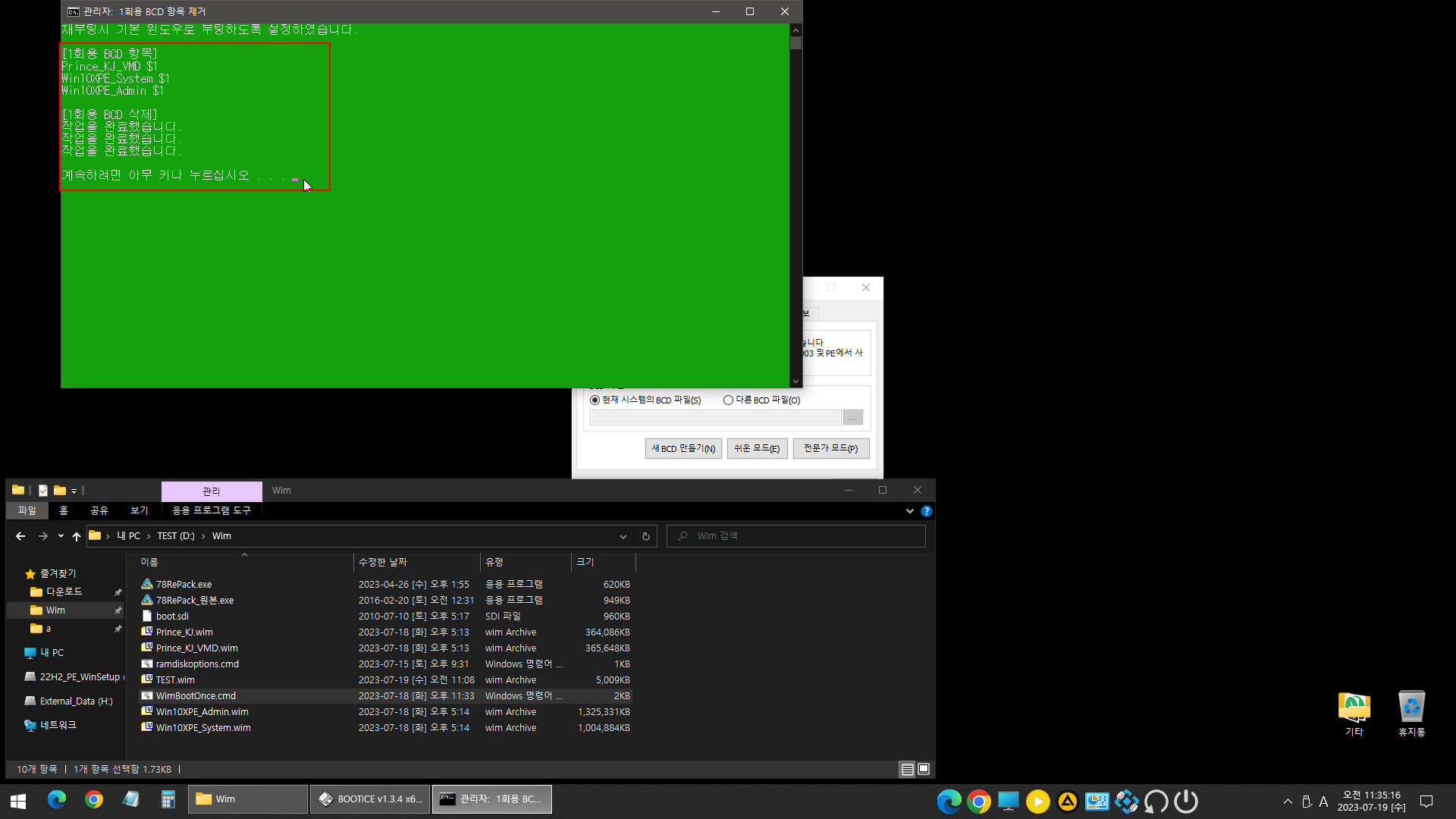Image resolution: width=1456 pixels, height=819 pixels.
Task: Open the 보기 ribbon tab
Action: (x=140, y=511)
